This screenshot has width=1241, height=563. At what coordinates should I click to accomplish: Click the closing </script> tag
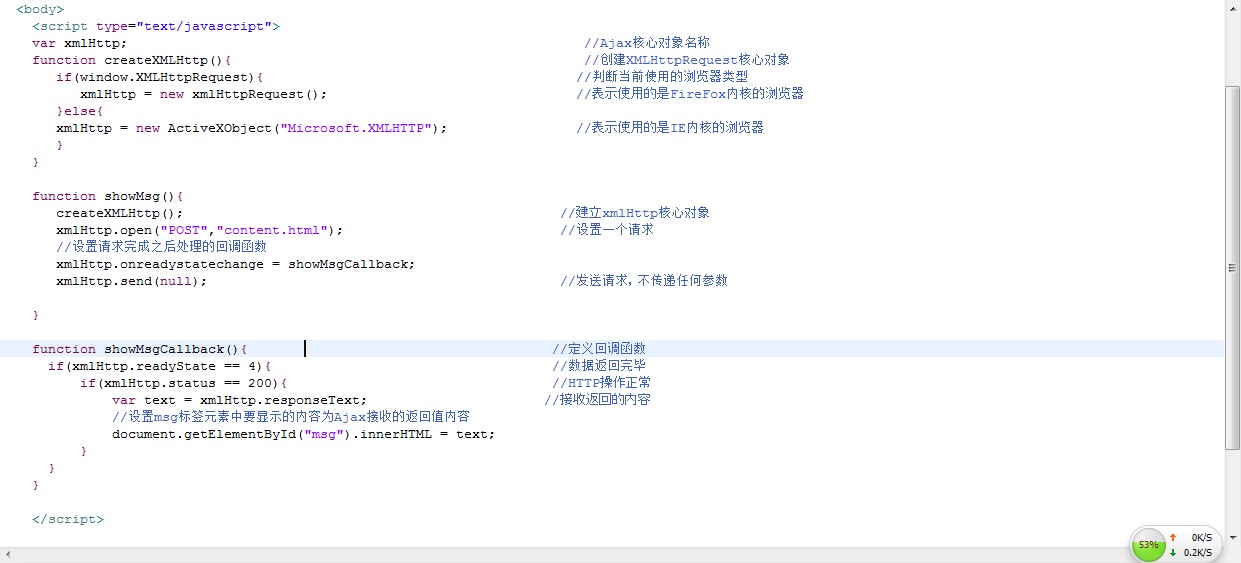pyautogui.click(x=68, y=519)
